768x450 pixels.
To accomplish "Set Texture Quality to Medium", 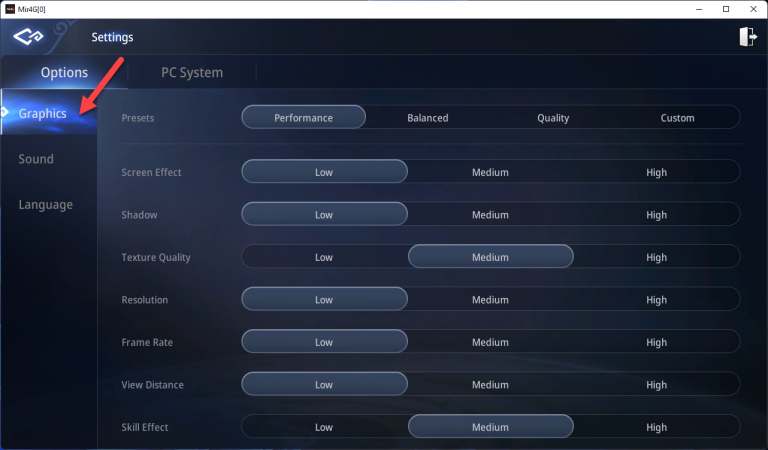I will 490,257.
